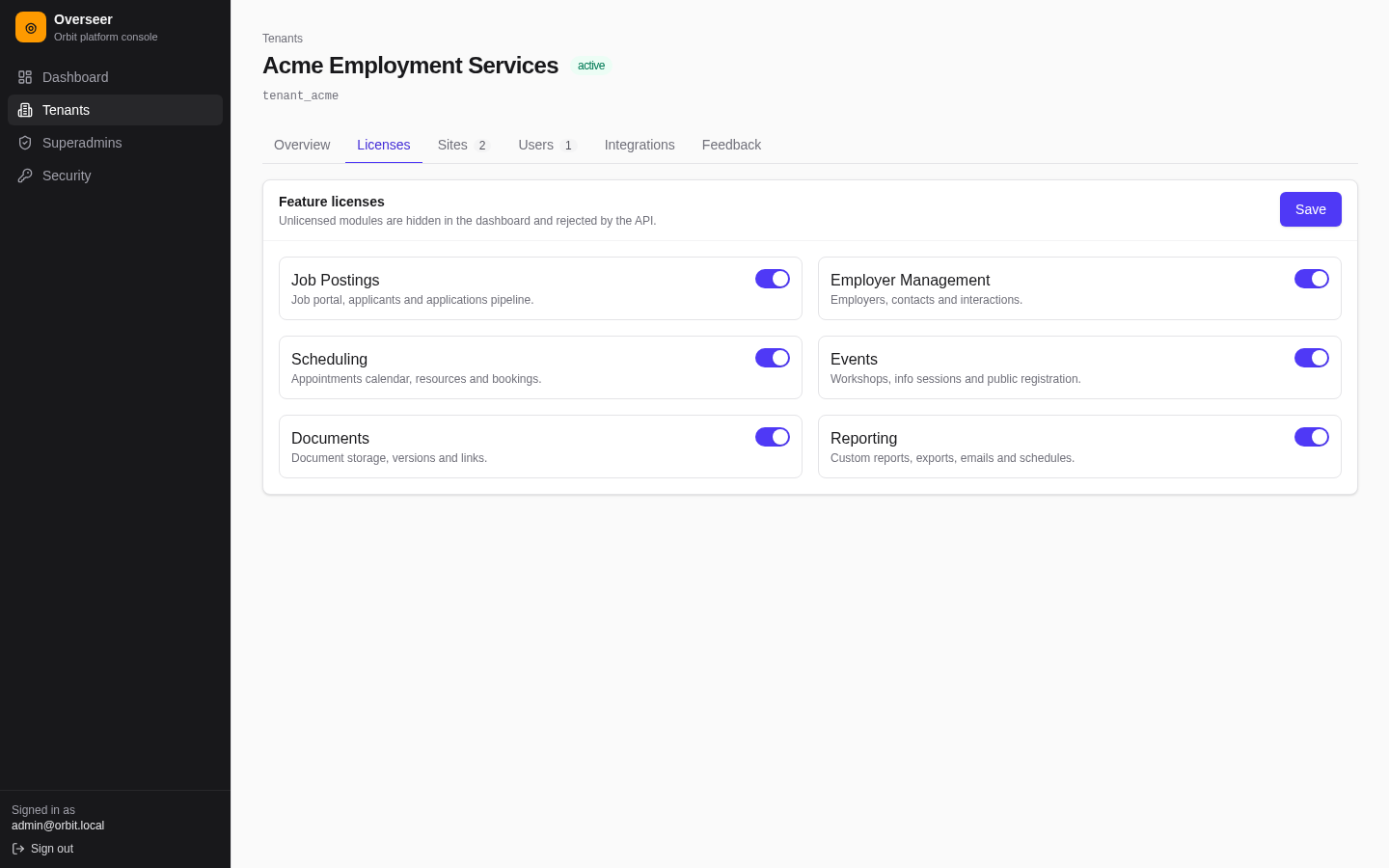
Task: Click the green active status badge
Action: [x=591, y=66]
